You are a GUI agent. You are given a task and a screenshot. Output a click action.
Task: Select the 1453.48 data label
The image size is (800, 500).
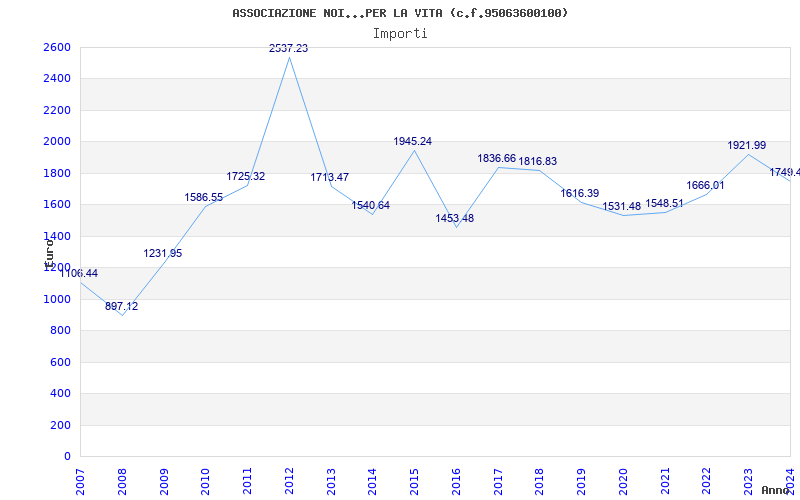454,218
